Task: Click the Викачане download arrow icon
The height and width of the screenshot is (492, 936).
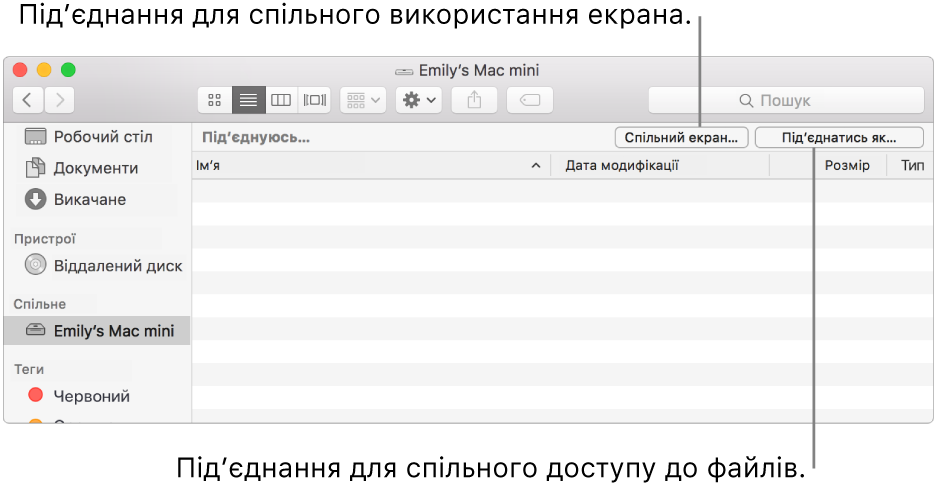Action: pyautogui.click(x=35, y=199)
